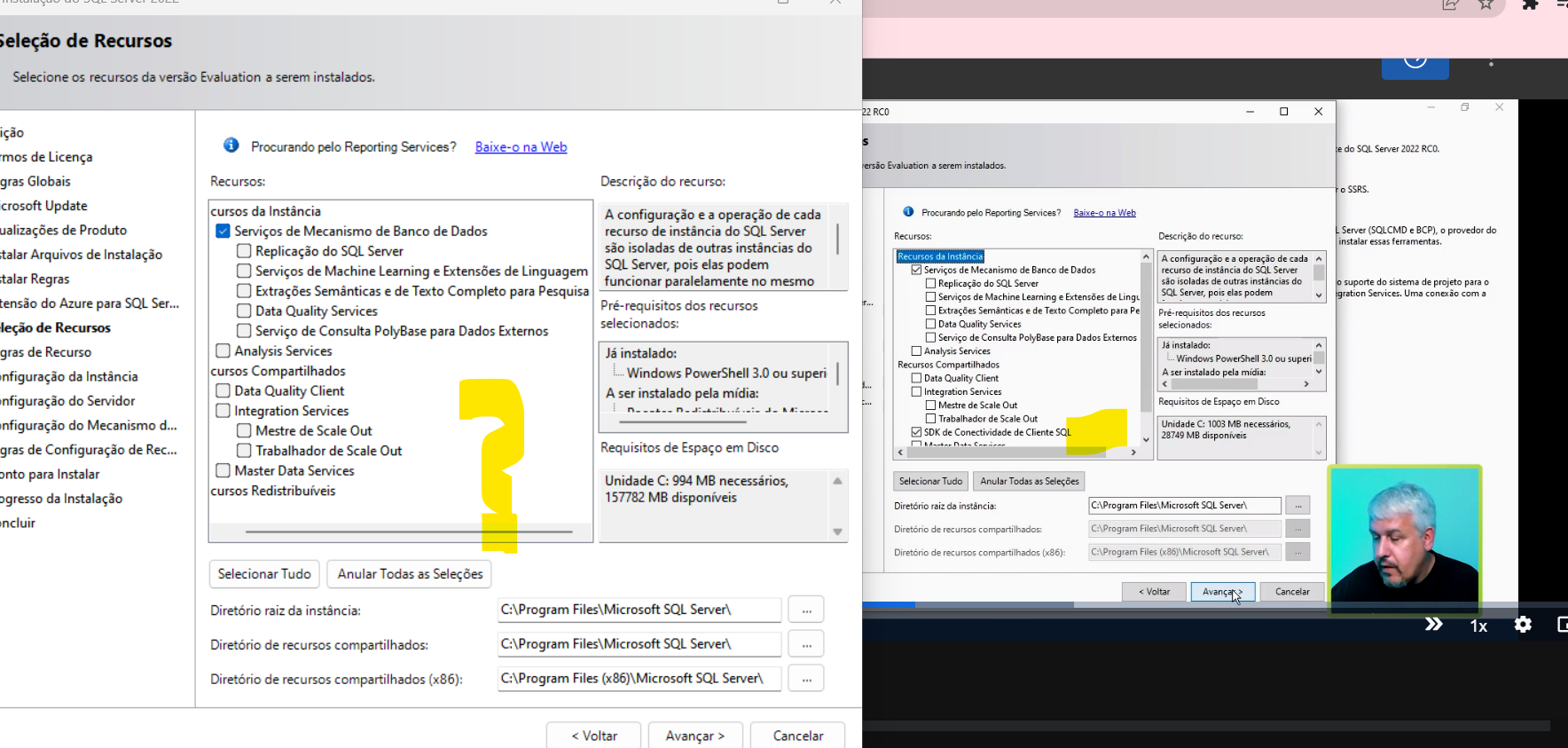This screenshot has height=748, width=1568.
Task: Click 'ogresso da Instalação' sidebar step
Action: coord(61,499)
